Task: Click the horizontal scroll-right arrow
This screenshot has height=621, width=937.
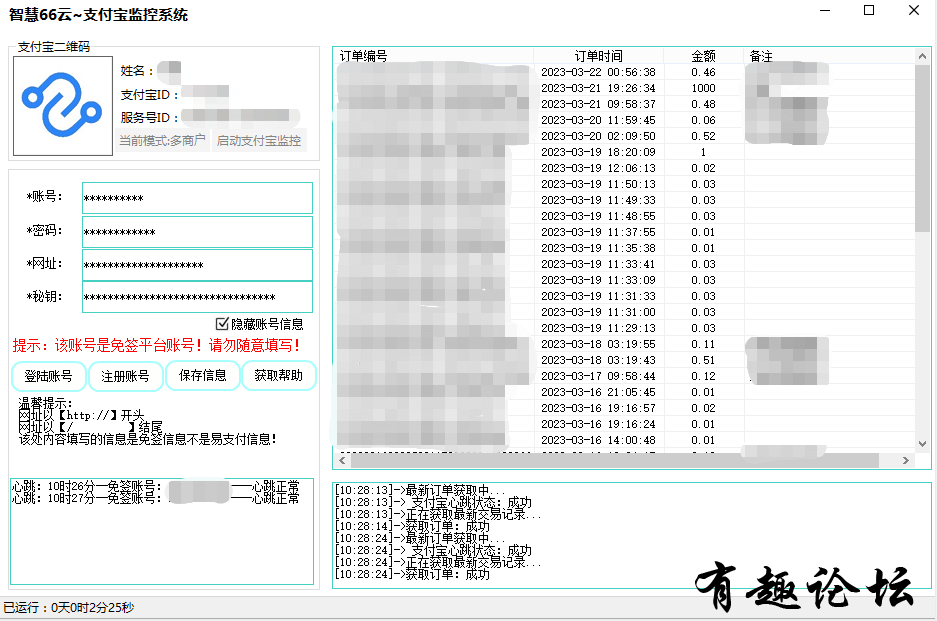Action: [x=906, y=460]
